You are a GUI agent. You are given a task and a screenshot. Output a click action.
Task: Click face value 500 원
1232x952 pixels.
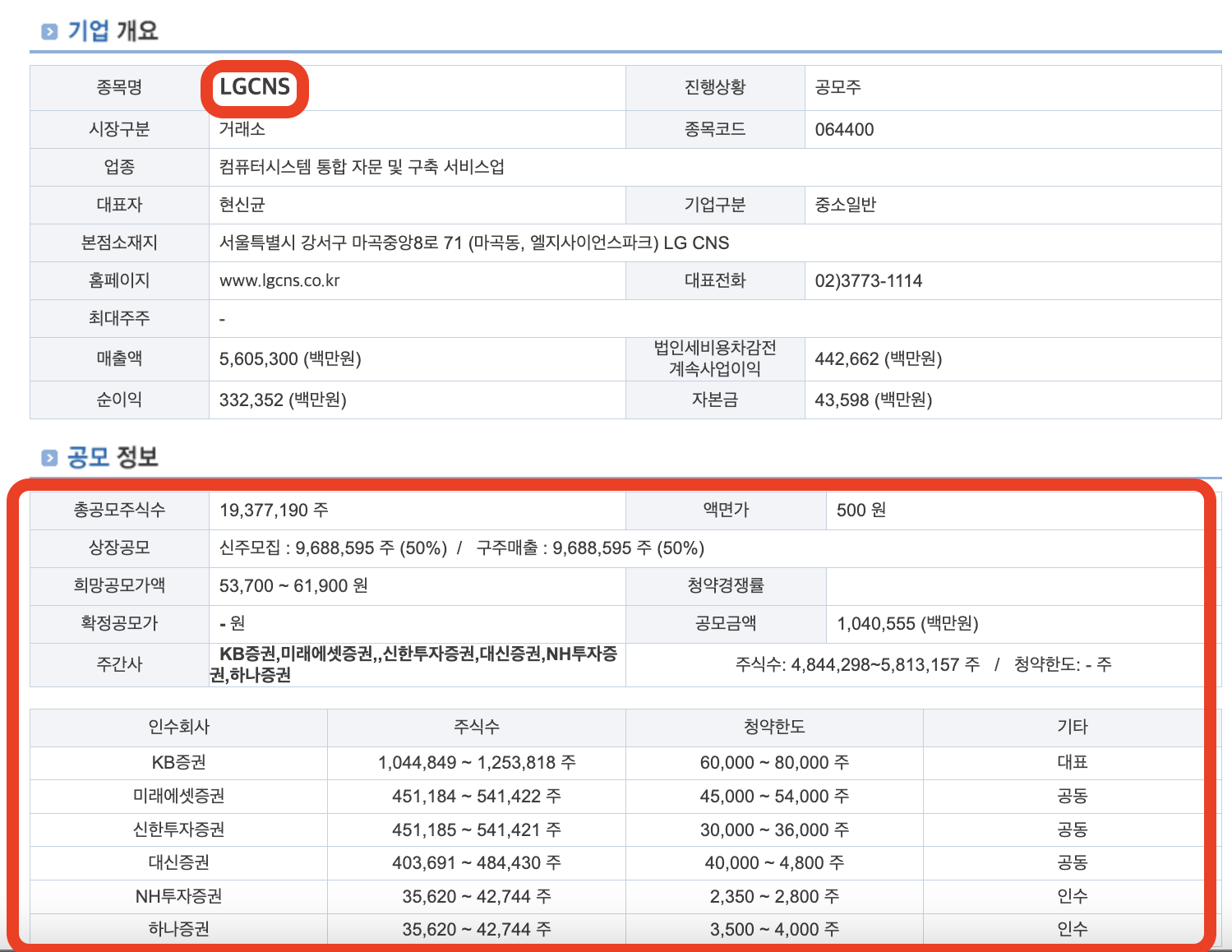[x=861, y=510]
